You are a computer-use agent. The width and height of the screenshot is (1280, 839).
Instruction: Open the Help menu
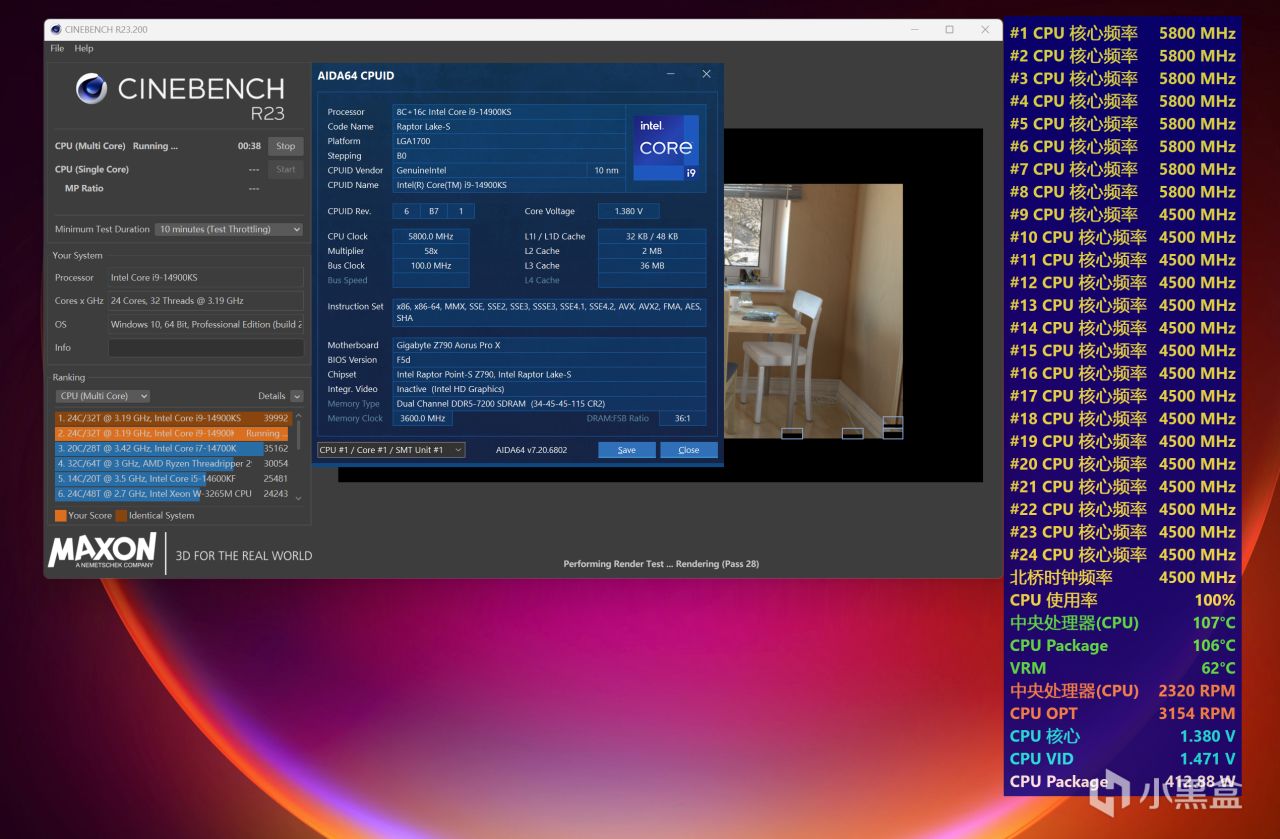click(x=84, y=48)
